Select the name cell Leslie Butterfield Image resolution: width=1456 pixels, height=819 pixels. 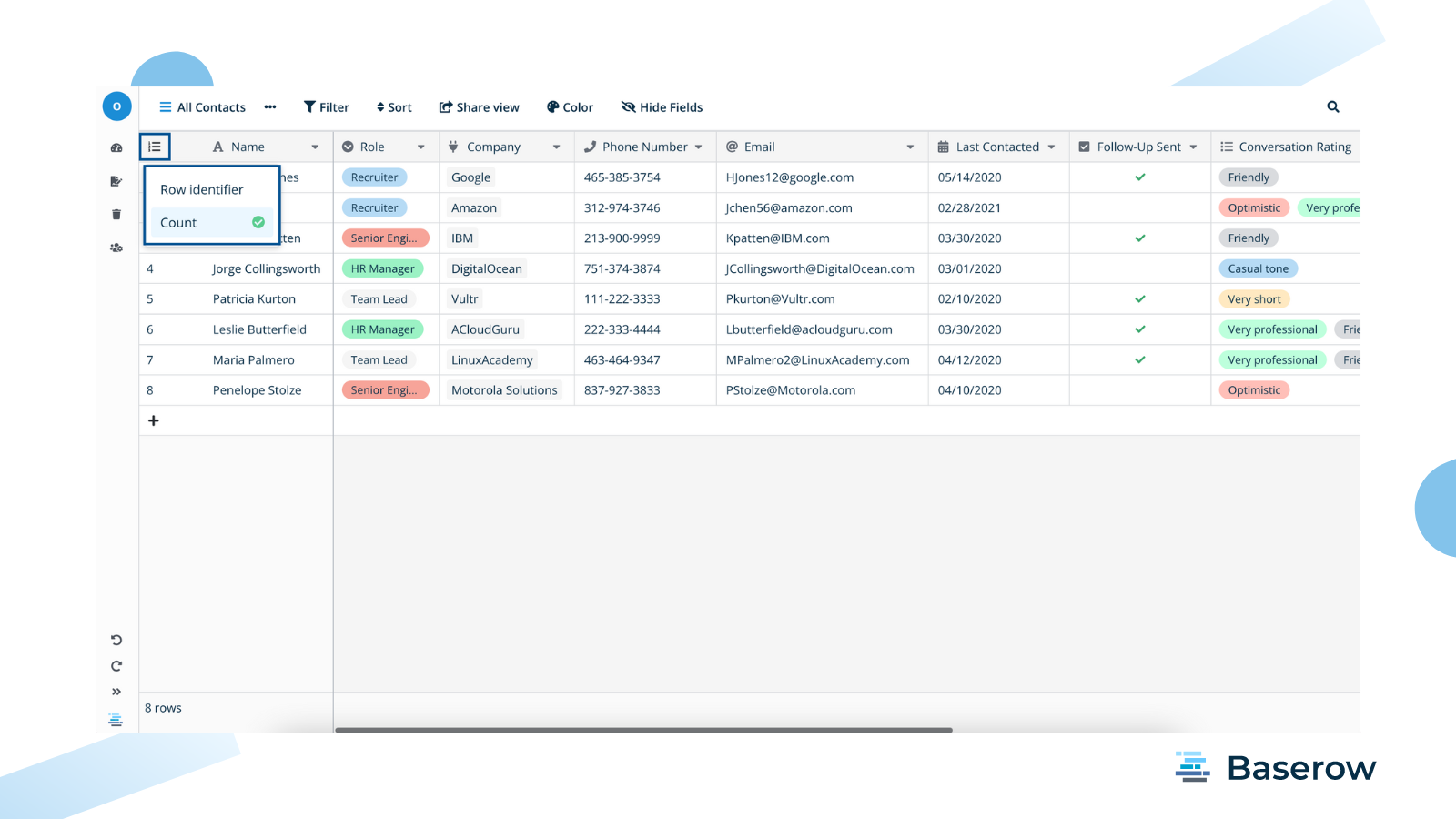(x=259, y=329)
